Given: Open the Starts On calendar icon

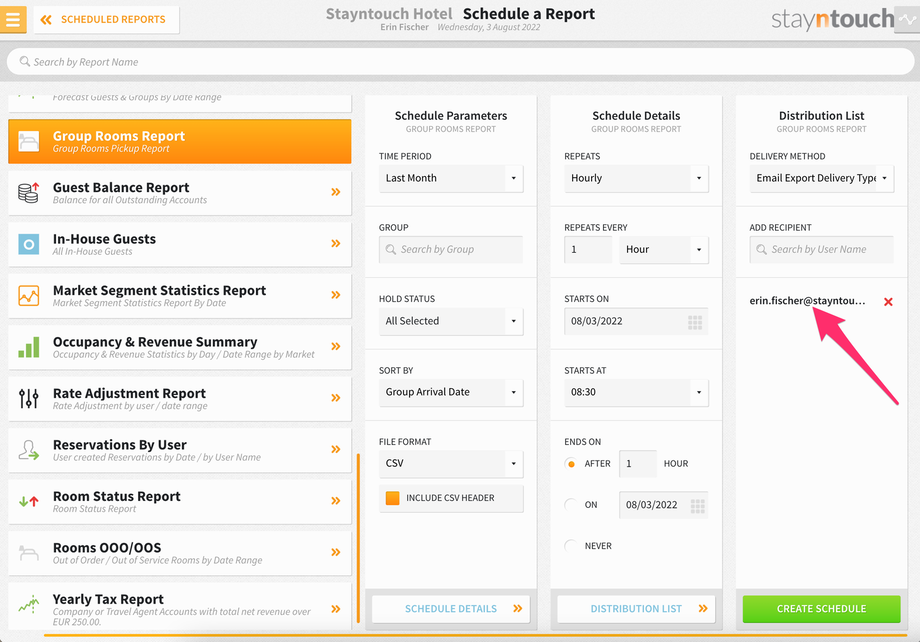Looking at the screenshot, I should click(695, 322).
